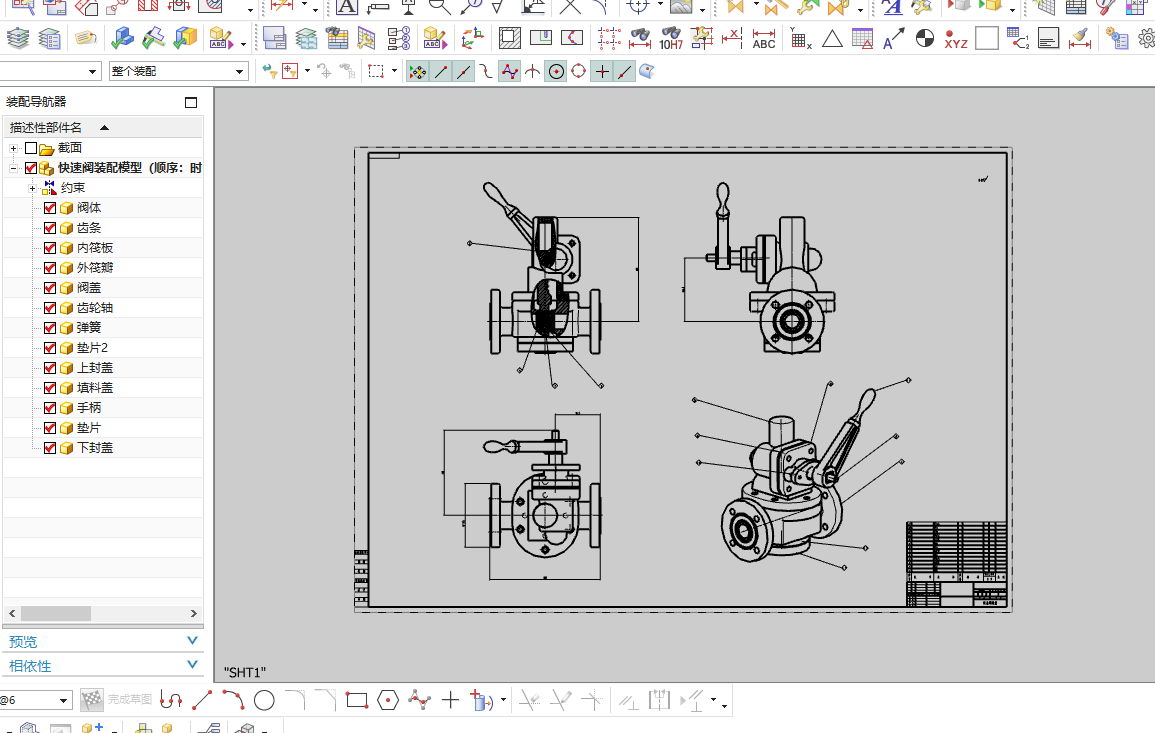Select 齿轮轴 in the assembly navigator
Screen dimensions: 1155x733
(94, 308)
